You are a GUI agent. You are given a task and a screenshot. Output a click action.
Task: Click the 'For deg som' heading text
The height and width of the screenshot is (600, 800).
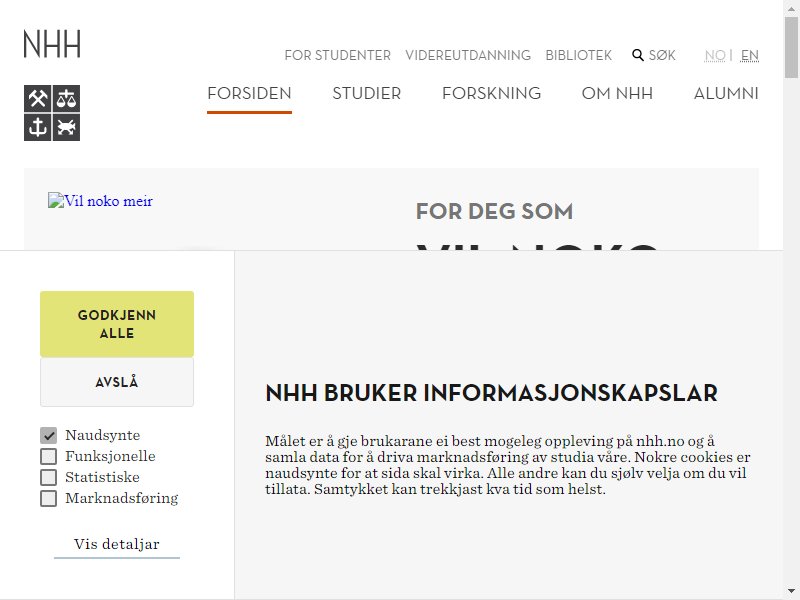click(x=494, y=211)
